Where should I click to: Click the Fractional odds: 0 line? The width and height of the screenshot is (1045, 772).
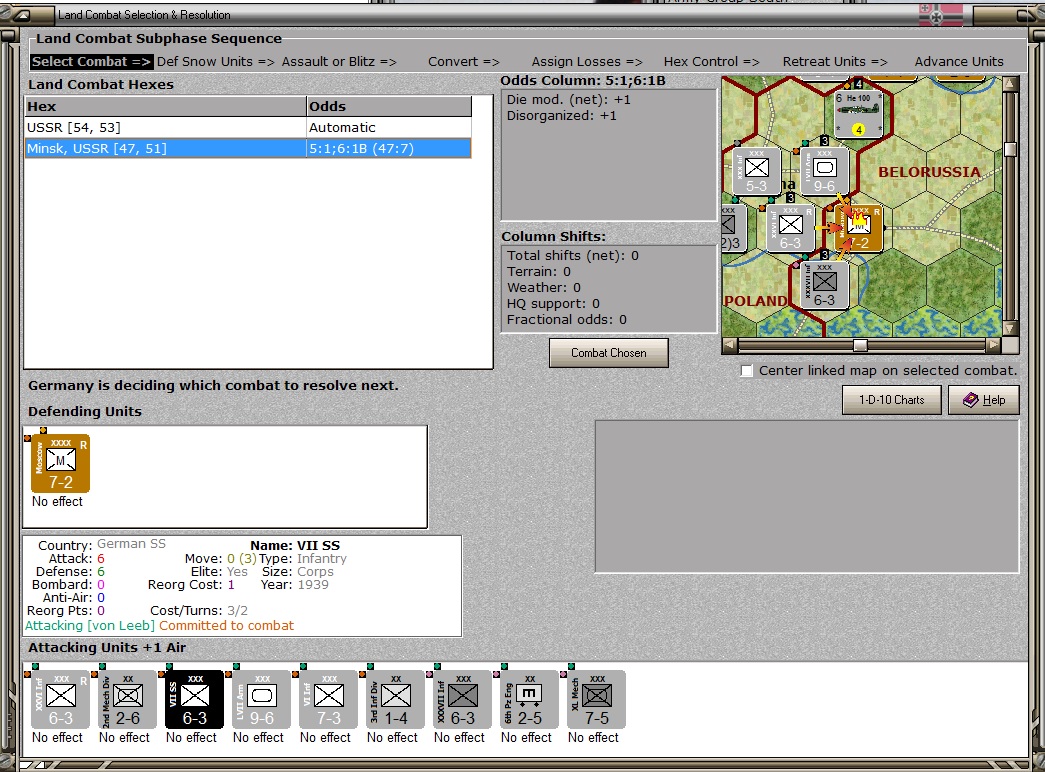(566, 319)
